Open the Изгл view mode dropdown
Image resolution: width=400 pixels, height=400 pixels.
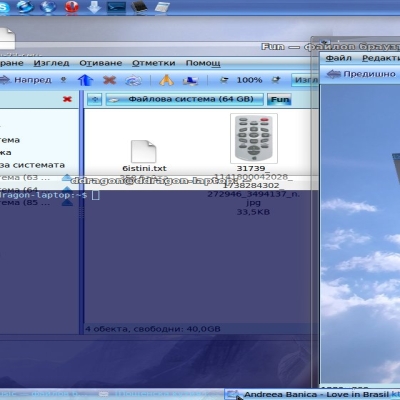tap(305, 80)
